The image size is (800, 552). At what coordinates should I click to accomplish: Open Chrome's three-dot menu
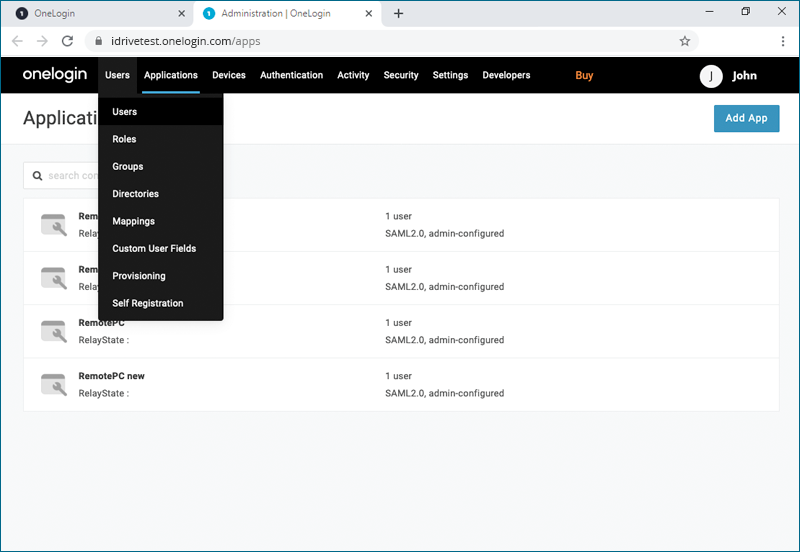782,41
